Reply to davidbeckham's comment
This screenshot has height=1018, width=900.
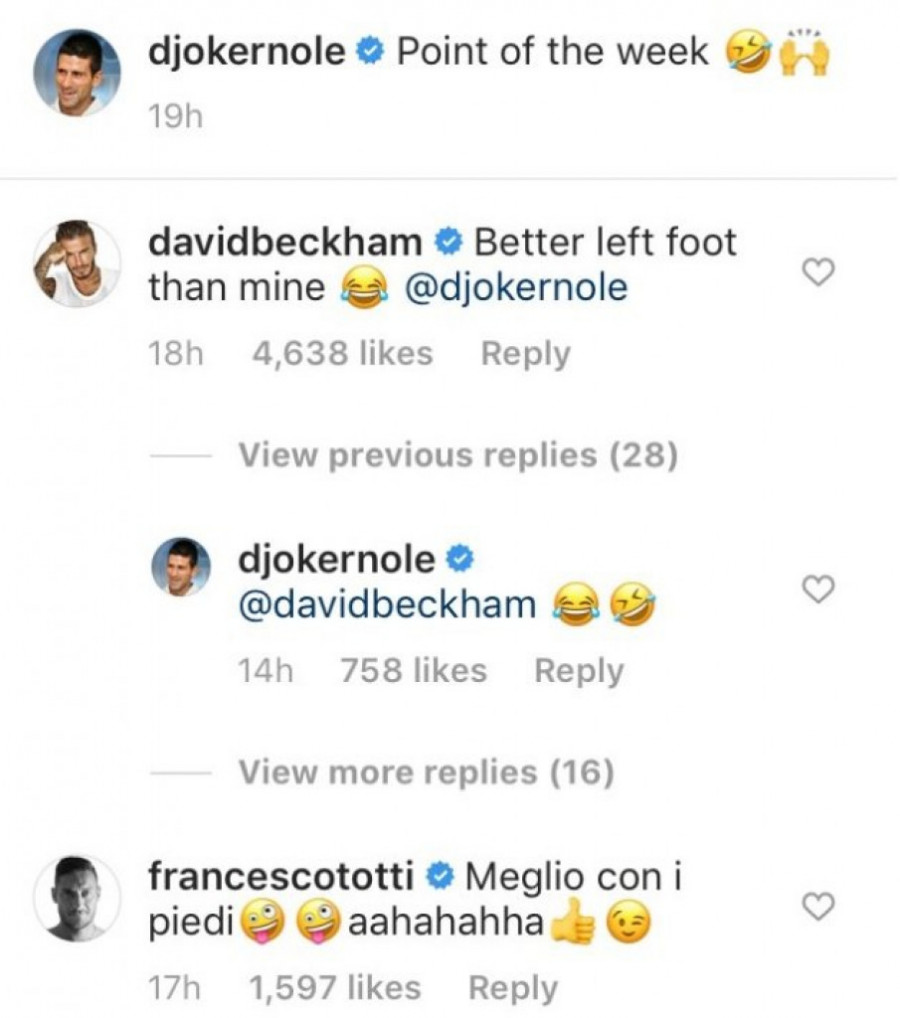(525, 354)
